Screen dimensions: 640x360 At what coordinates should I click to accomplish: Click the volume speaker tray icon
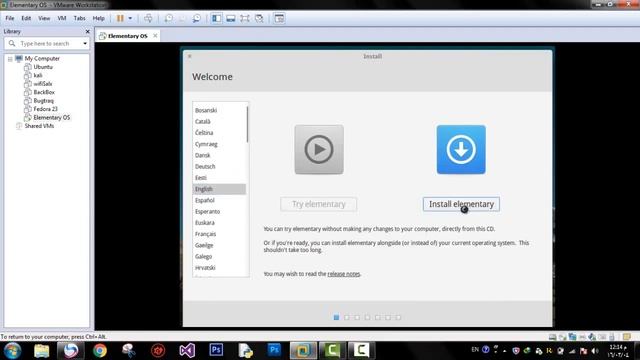595,351
